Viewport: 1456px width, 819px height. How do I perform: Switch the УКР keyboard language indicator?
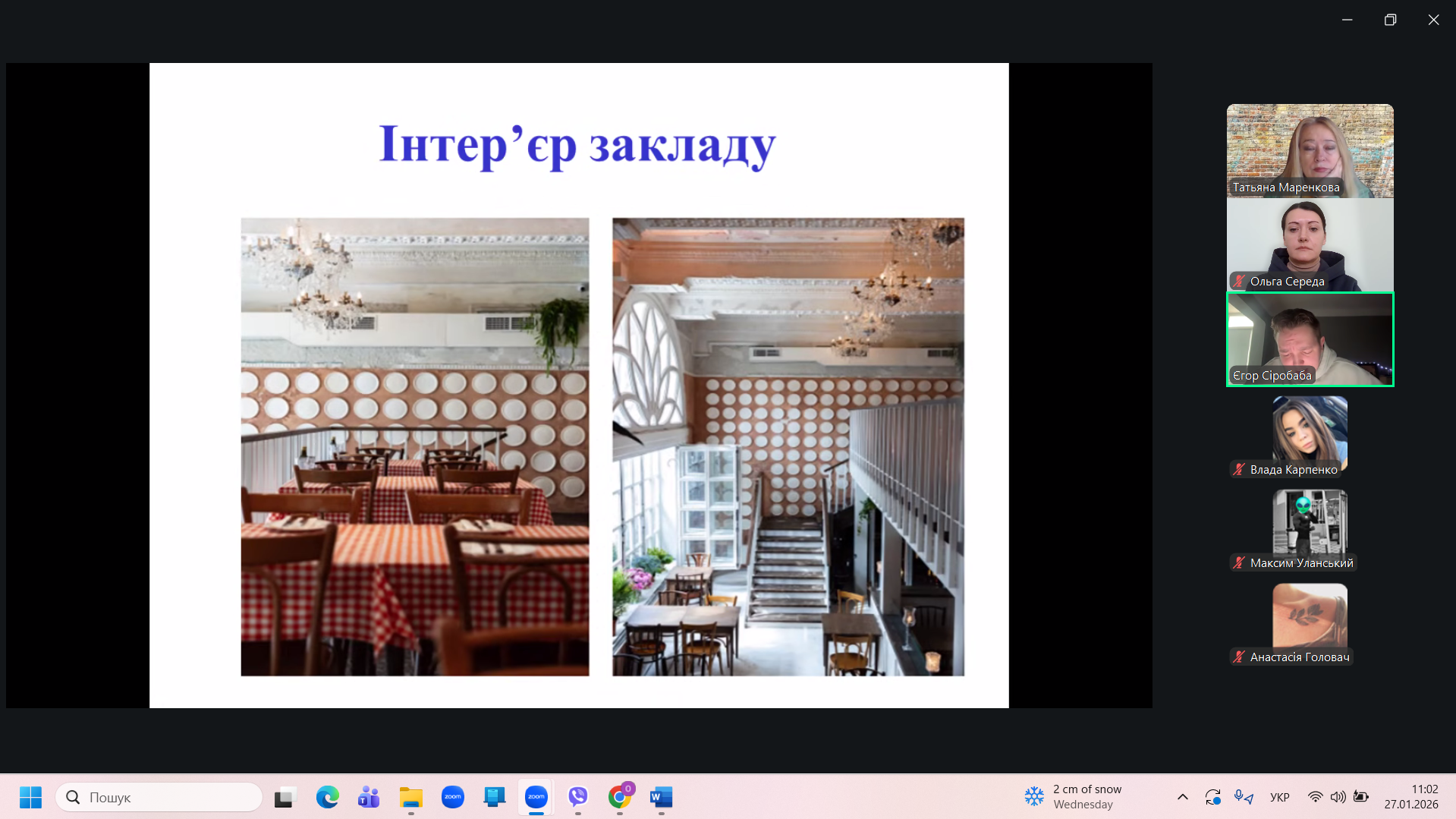coord(1279,797)
